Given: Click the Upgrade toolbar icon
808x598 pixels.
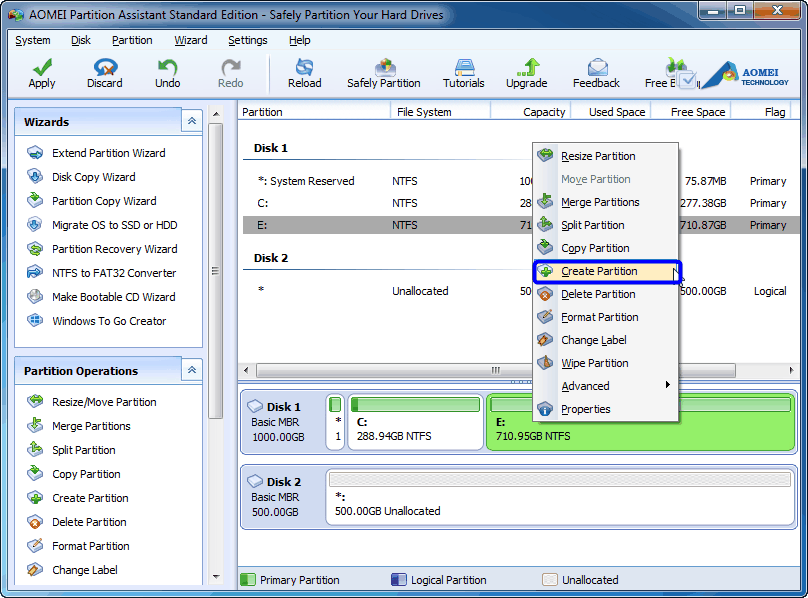Looking at the screenshot, I should [x=526, y=73].
